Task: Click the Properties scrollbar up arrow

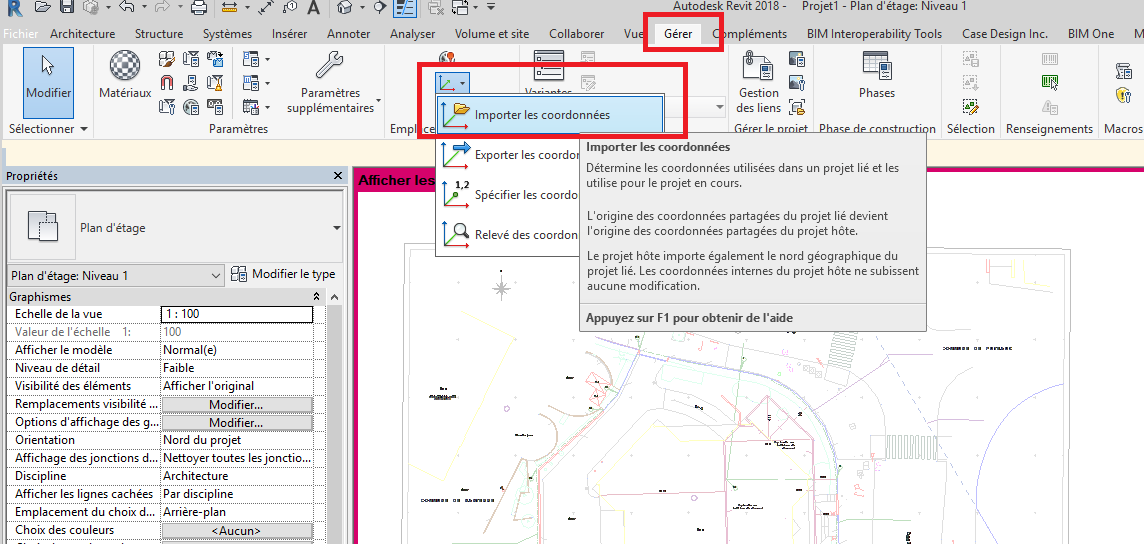Action: pos(334,298)
